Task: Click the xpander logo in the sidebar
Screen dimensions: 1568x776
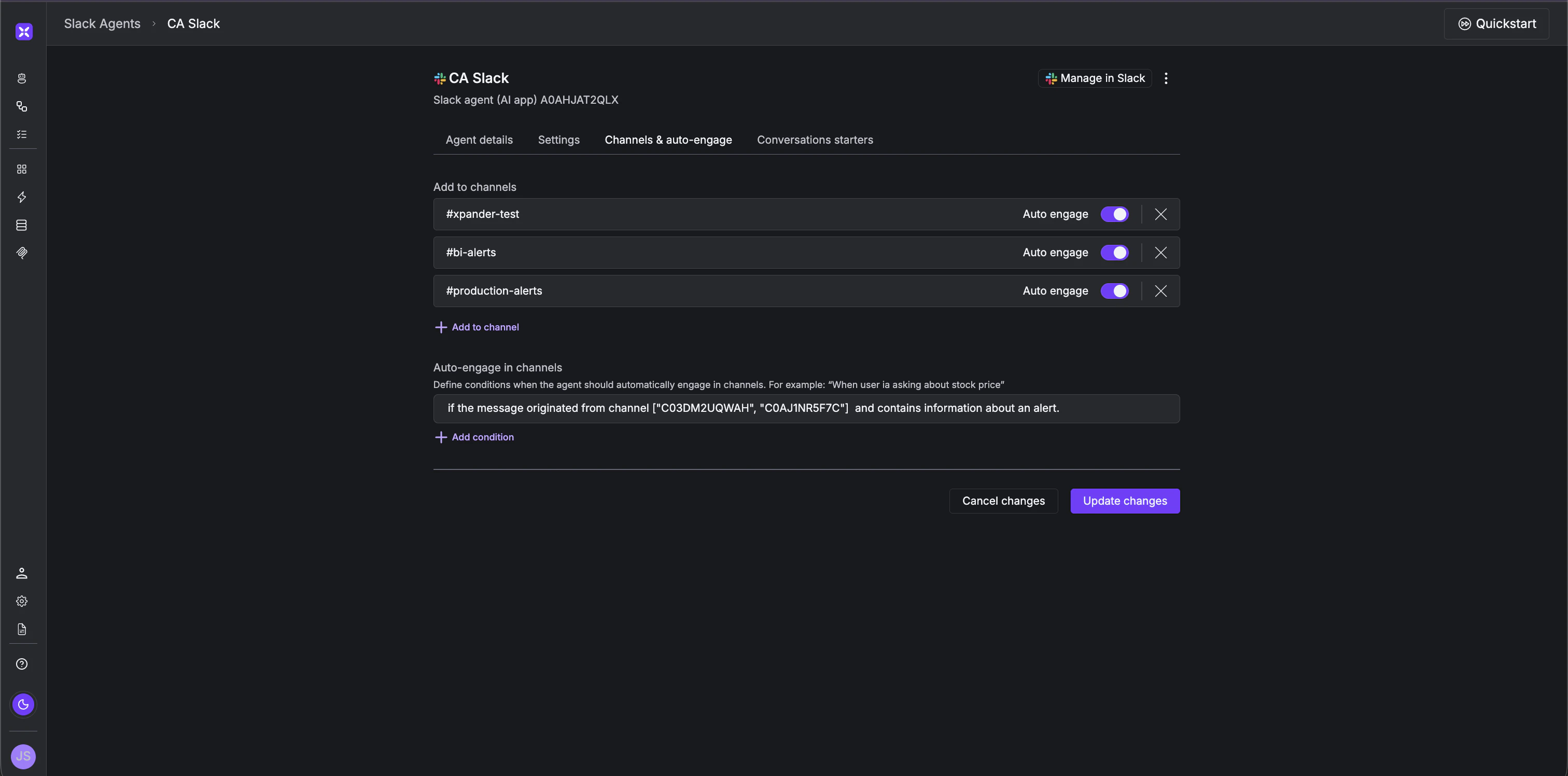Action: (x=24, y=32)
